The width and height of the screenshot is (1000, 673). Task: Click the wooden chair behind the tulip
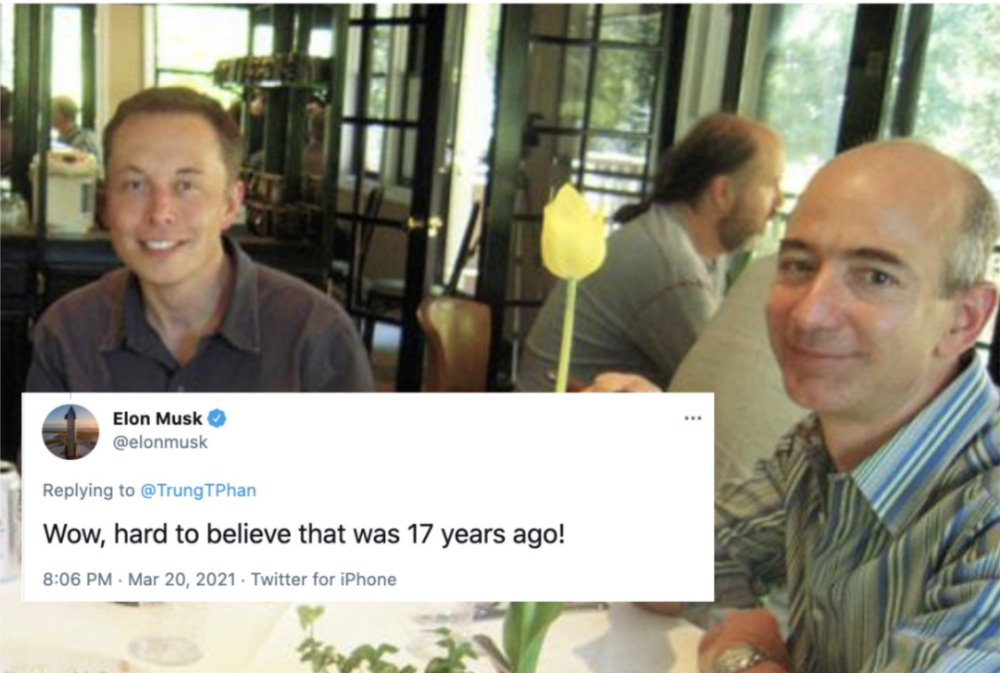click(455, 344)
